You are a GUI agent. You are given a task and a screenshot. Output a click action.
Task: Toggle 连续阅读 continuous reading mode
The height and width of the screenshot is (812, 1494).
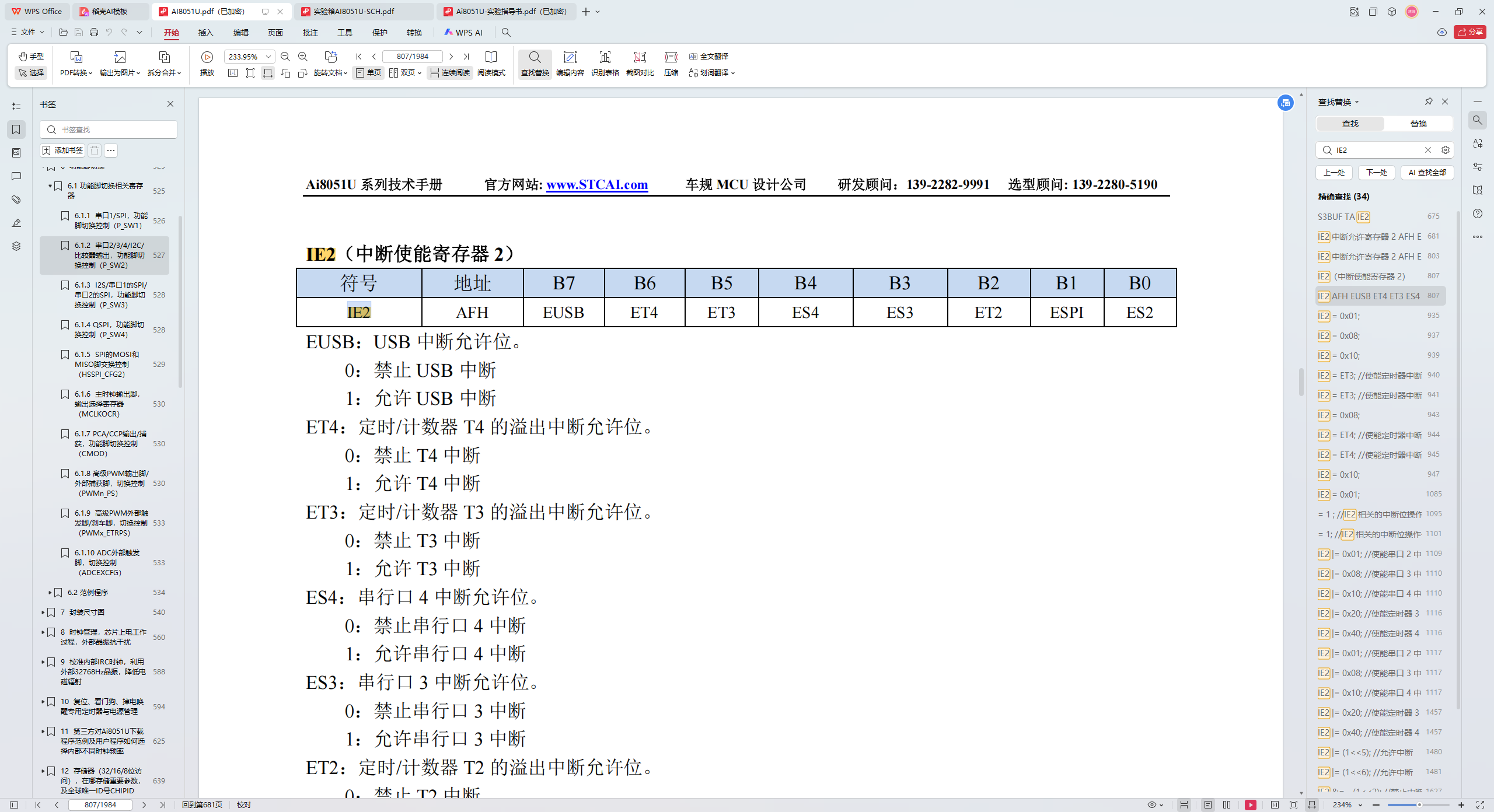click(449, 73)
